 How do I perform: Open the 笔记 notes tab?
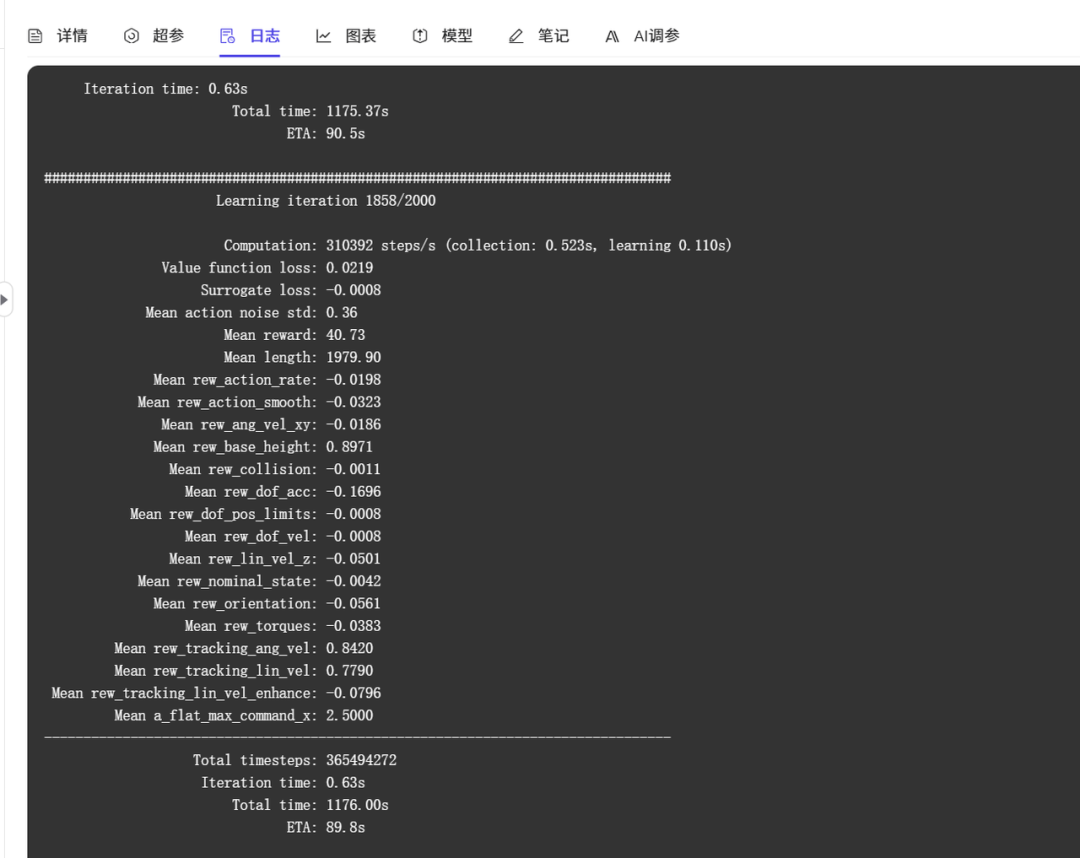(539, 36)
